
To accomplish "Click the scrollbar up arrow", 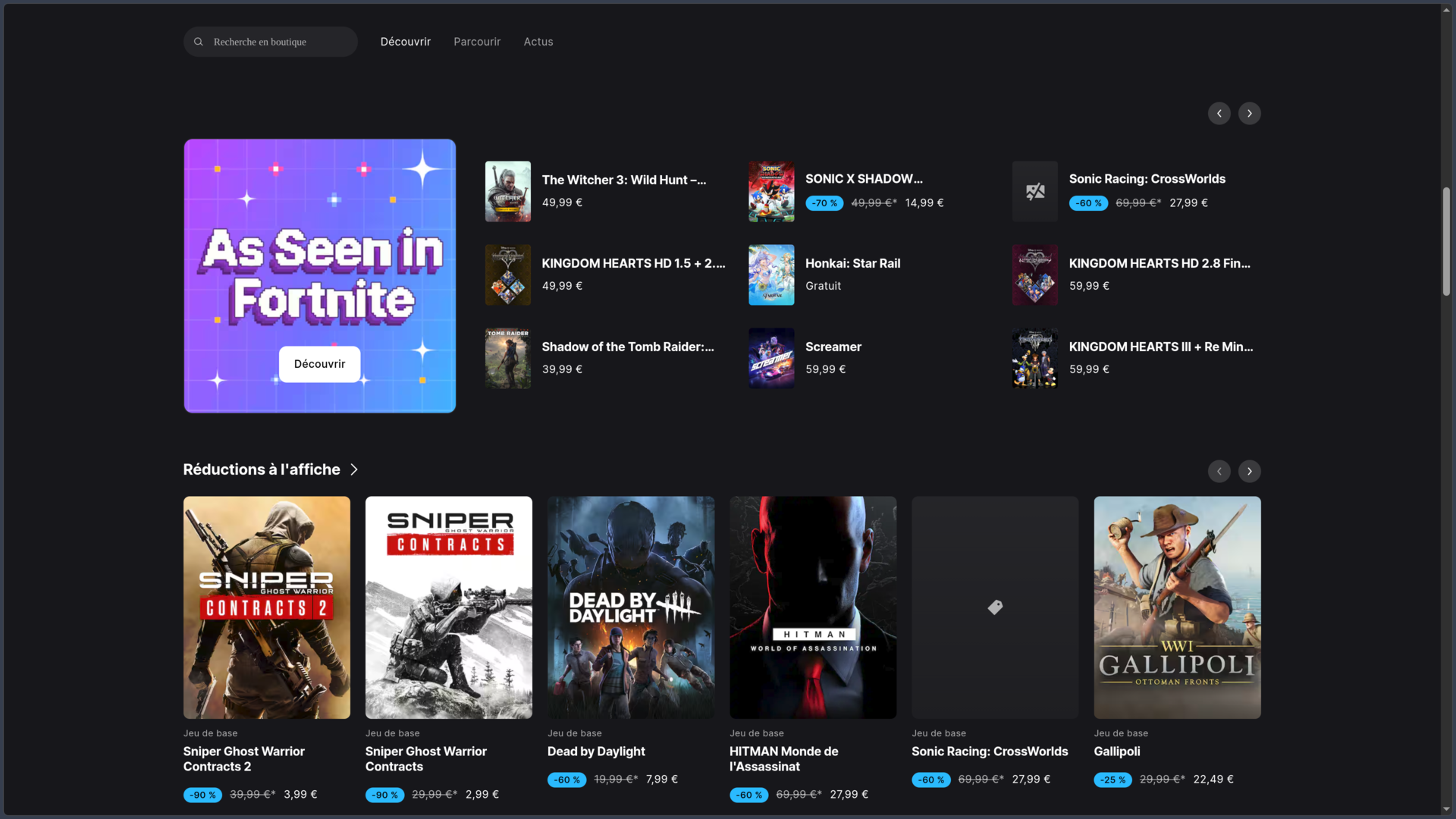I will click(1447, 10).
